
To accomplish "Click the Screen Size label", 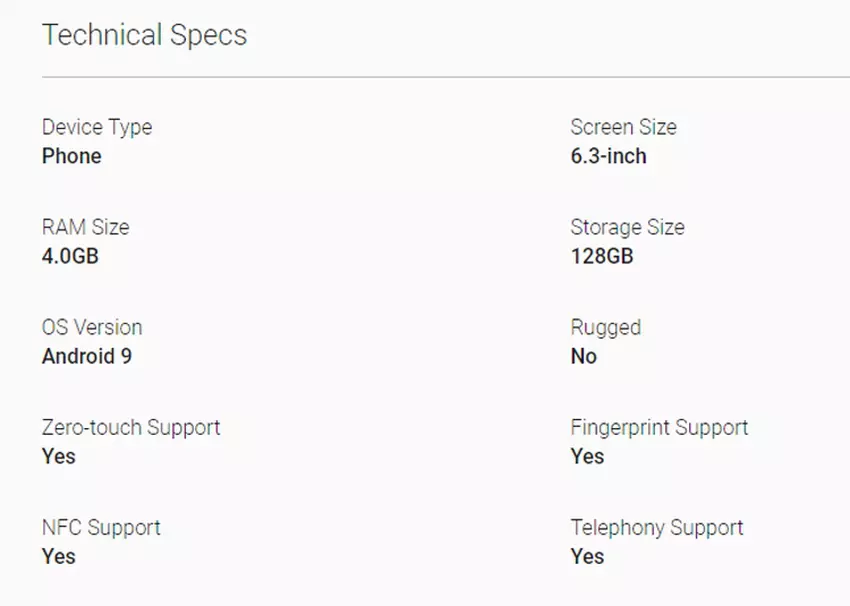I will [623, 127].
